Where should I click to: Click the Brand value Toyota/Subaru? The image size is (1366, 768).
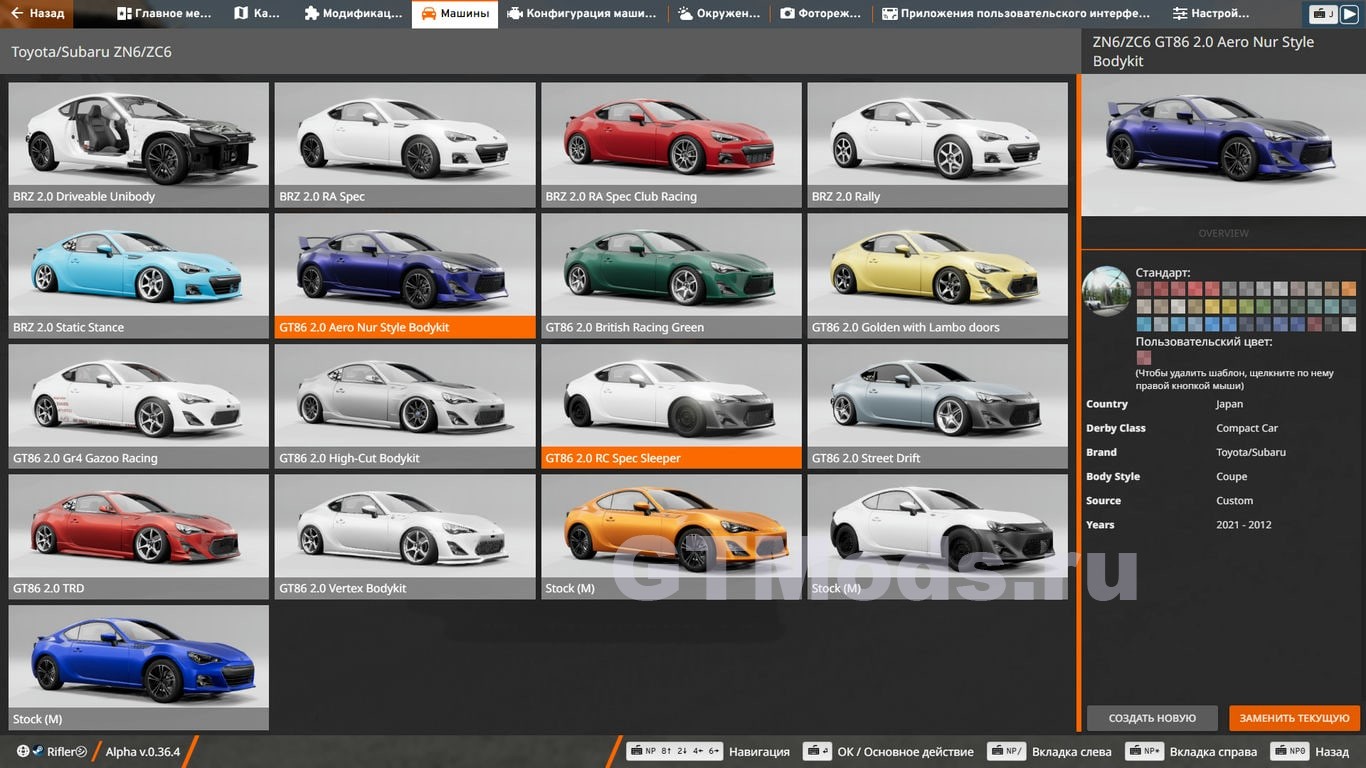tap(1251, 452)
